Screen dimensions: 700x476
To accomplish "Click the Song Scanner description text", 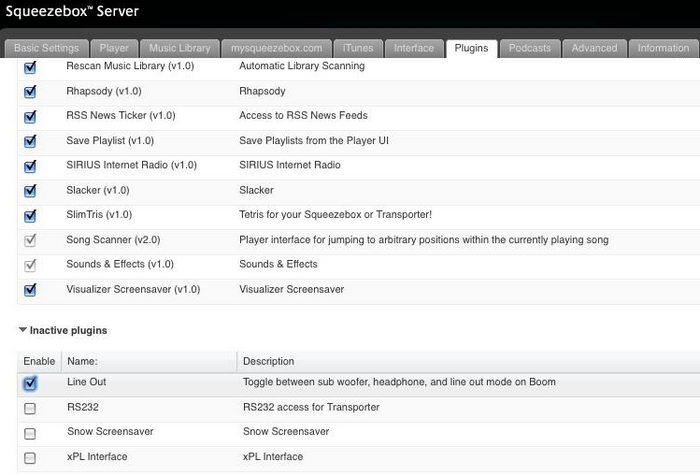I will tap(424, 240).
